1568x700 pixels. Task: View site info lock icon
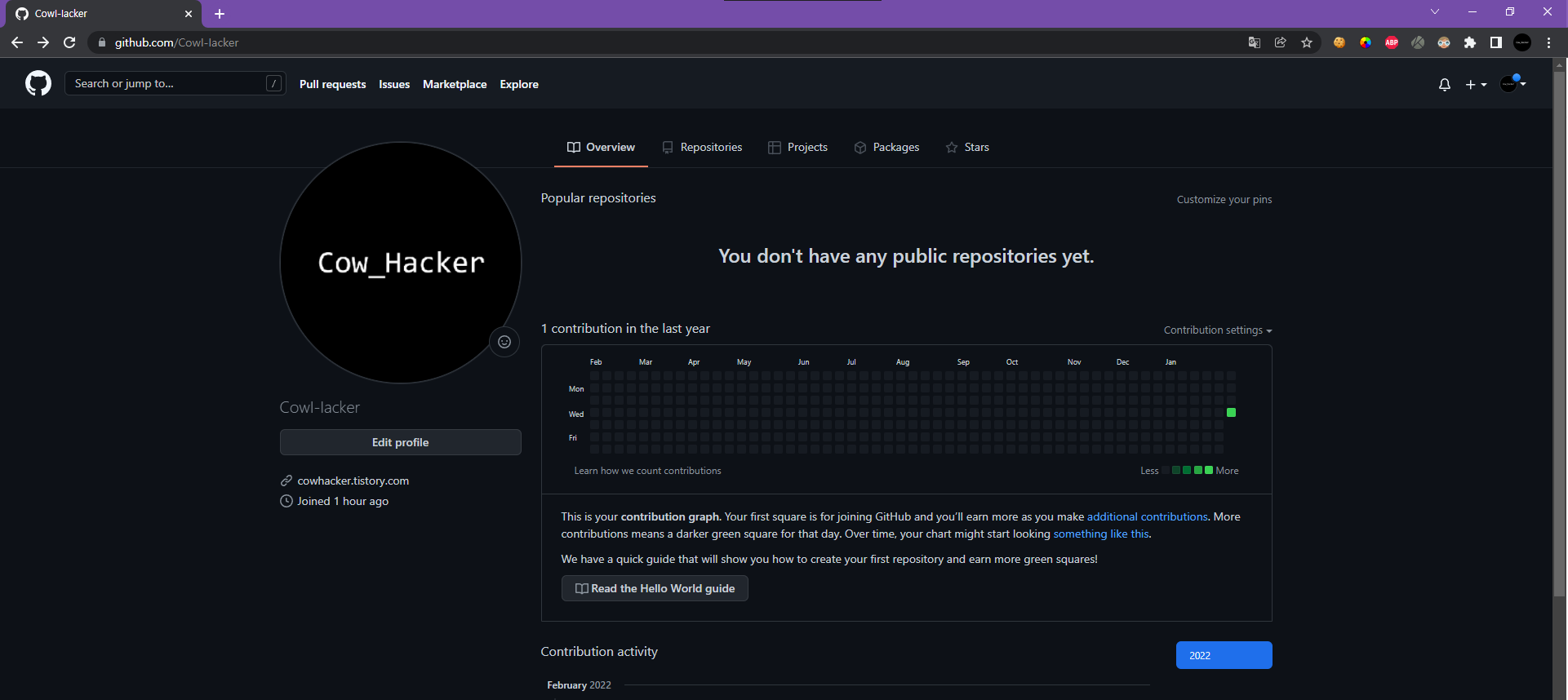point(102,42)
